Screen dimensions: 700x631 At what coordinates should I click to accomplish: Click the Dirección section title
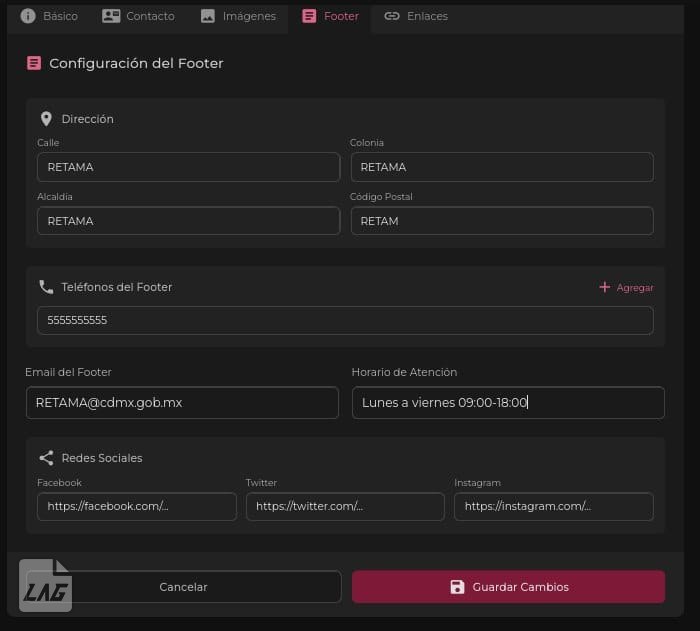coord(88,119)
